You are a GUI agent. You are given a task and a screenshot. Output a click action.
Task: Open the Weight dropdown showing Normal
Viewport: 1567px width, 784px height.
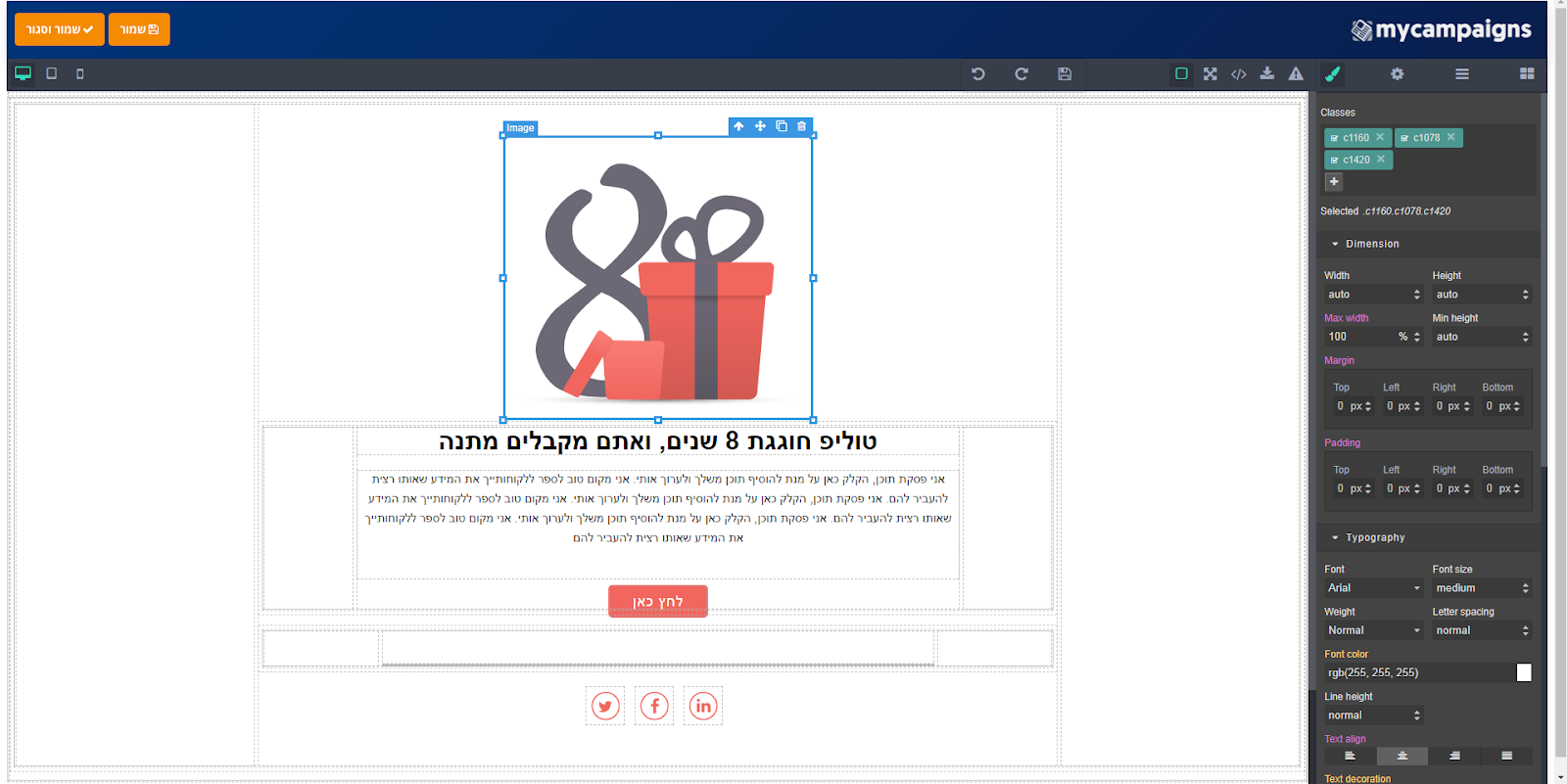pyautogui.click(x=1373, y=630)
